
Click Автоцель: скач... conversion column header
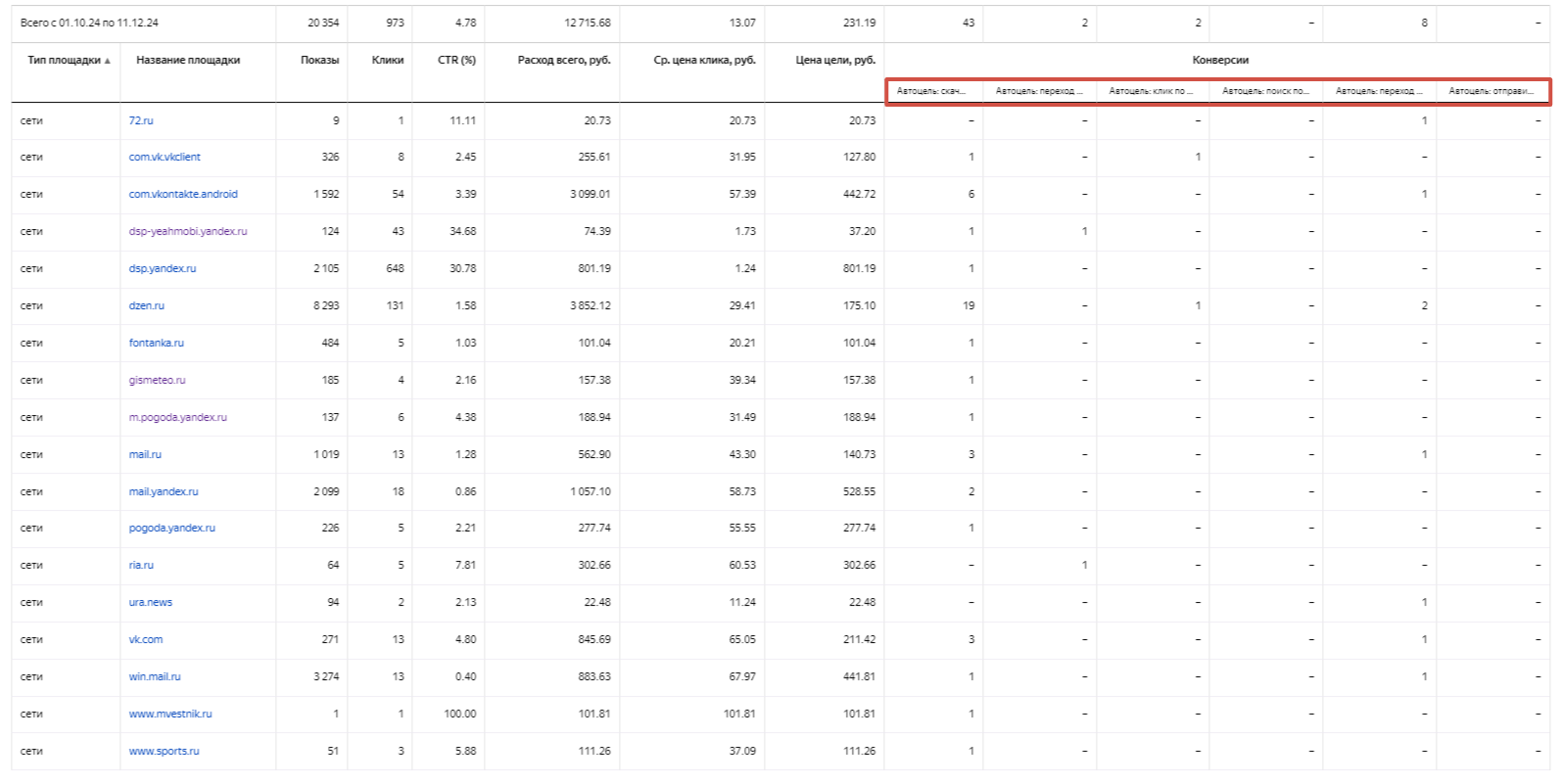[x=931, y=91]
